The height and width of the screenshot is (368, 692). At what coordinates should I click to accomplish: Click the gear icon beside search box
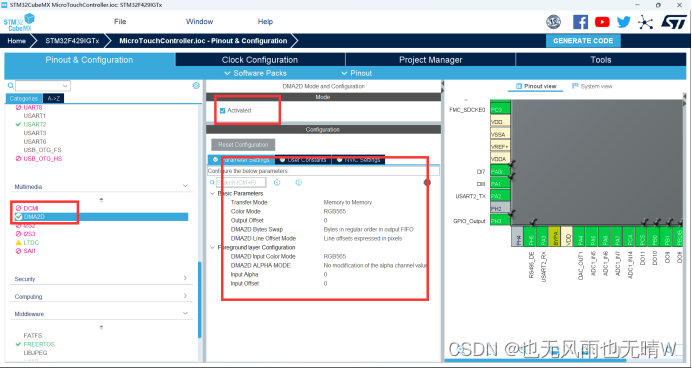tap(196, 86)
